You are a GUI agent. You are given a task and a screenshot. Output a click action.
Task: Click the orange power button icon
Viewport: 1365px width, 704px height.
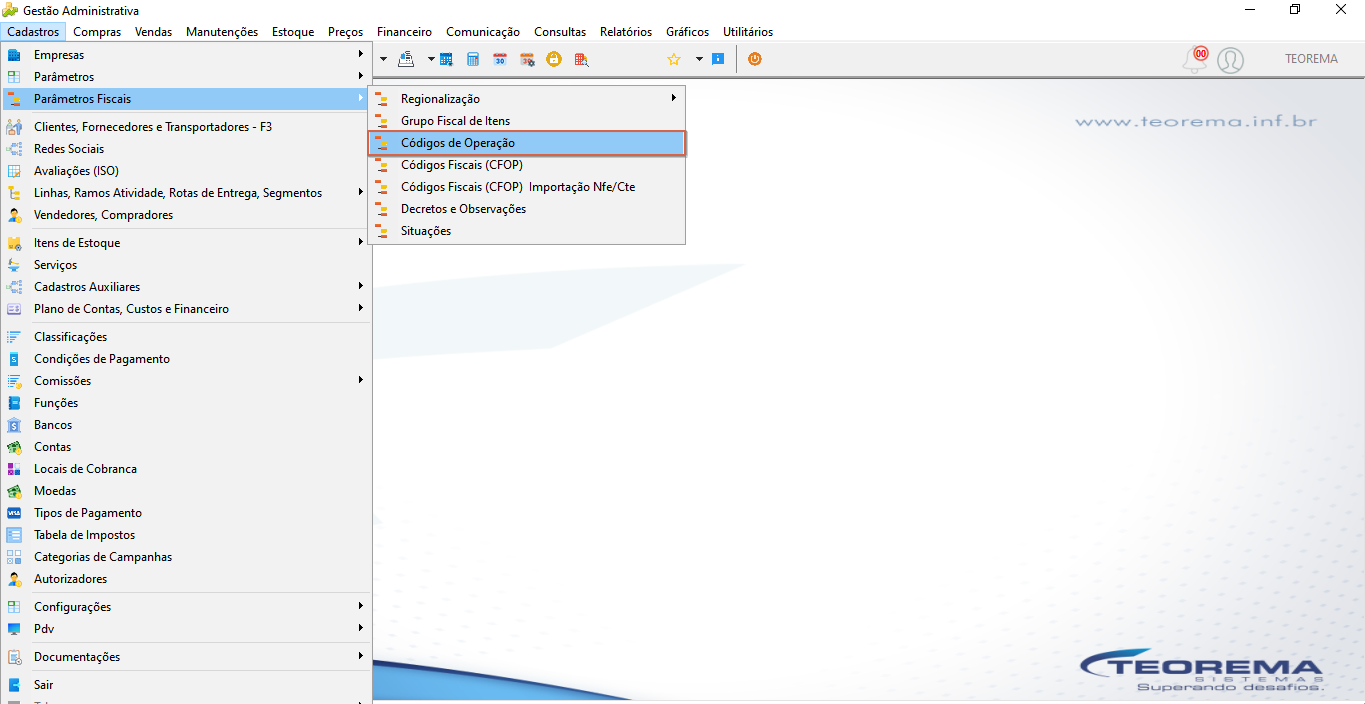[755, 59]
